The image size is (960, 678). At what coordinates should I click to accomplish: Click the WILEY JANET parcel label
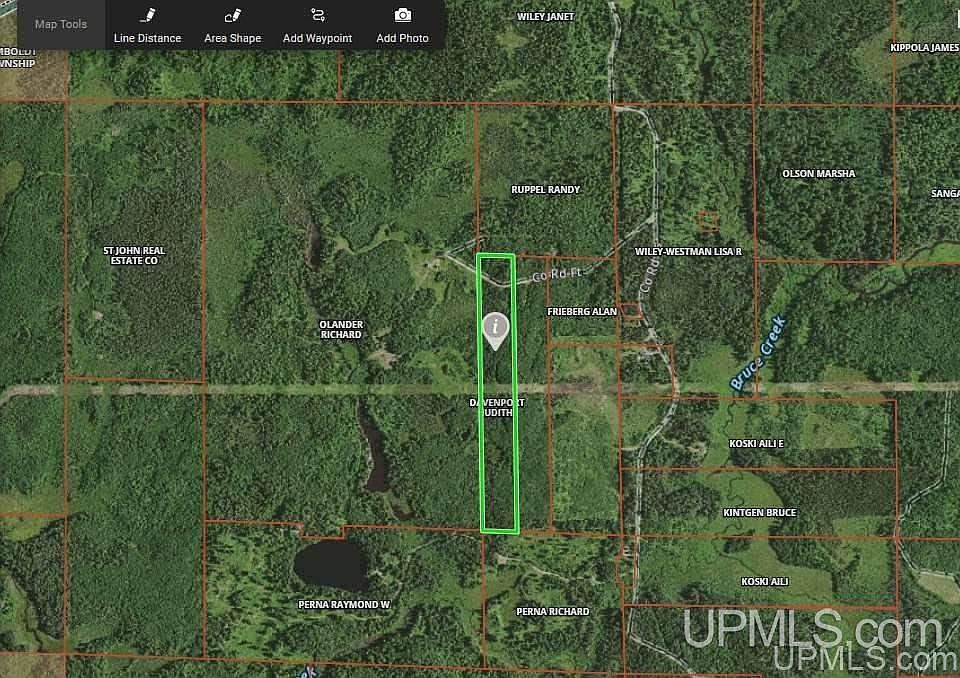point(546,17)
